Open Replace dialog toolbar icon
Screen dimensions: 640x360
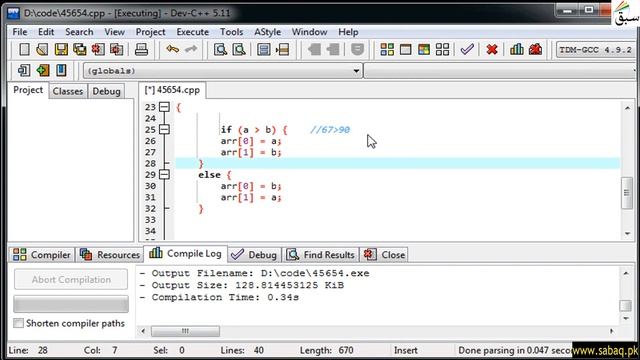pyautogui.click(x=239, y=49)
